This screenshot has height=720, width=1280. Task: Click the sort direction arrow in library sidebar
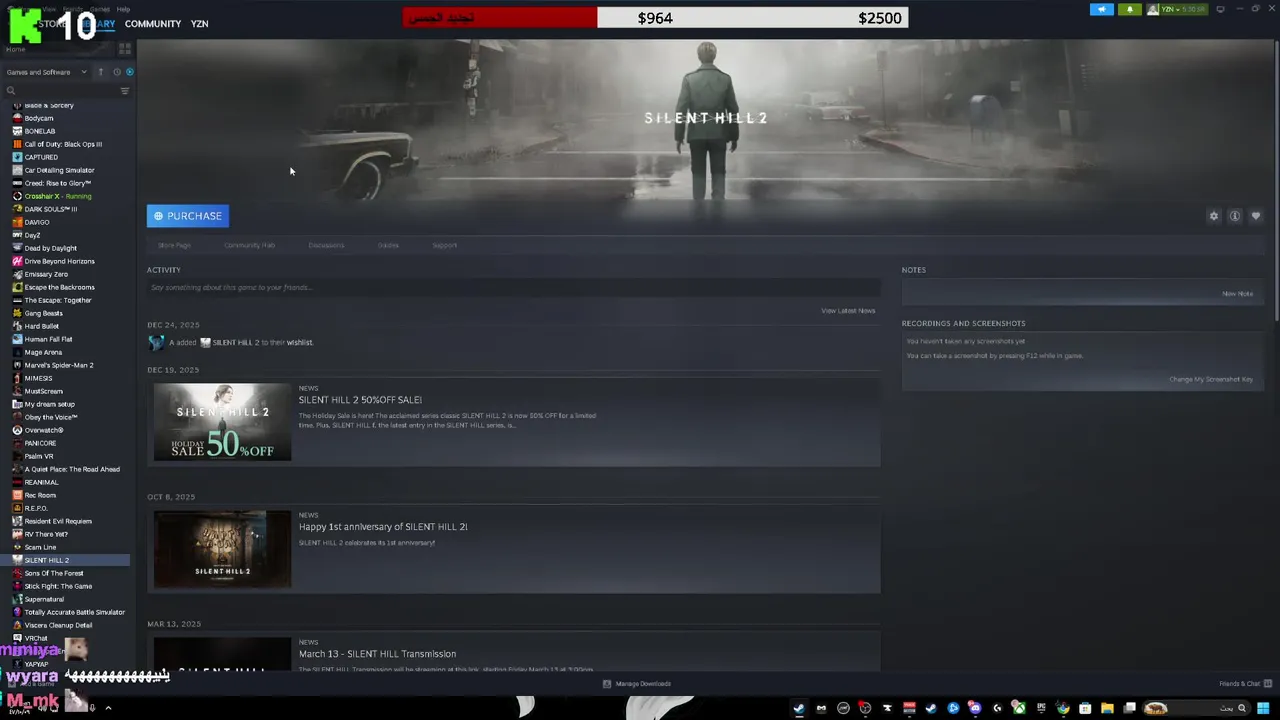click(100, 72)
